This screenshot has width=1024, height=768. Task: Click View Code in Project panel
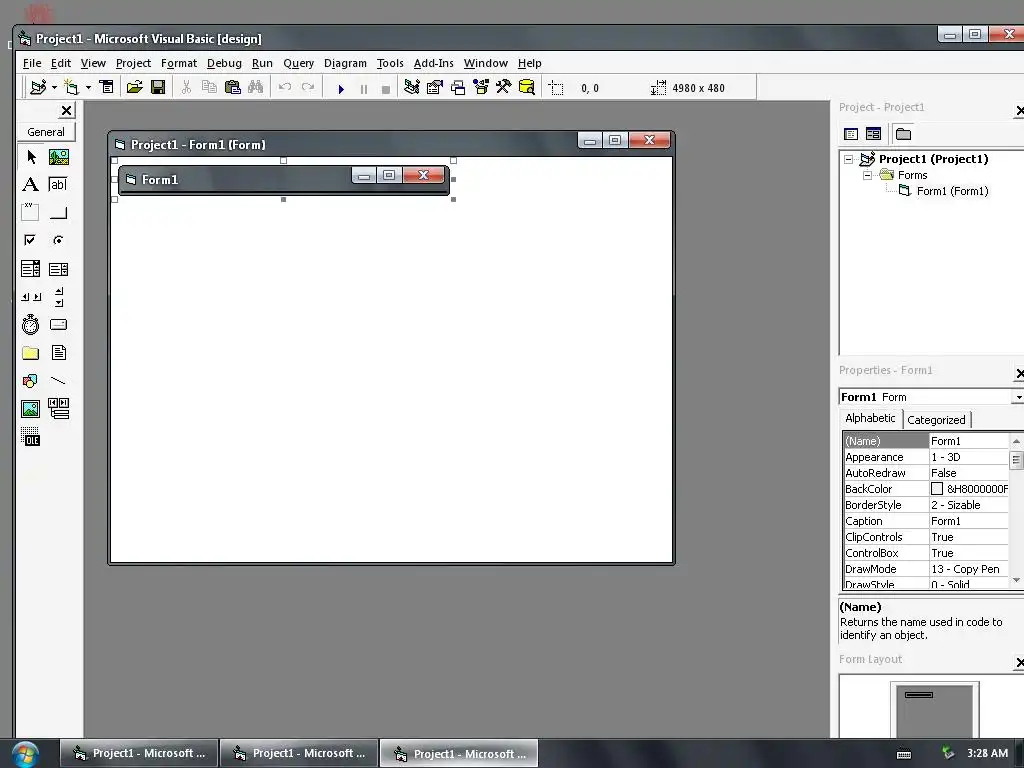coord(851,134)
